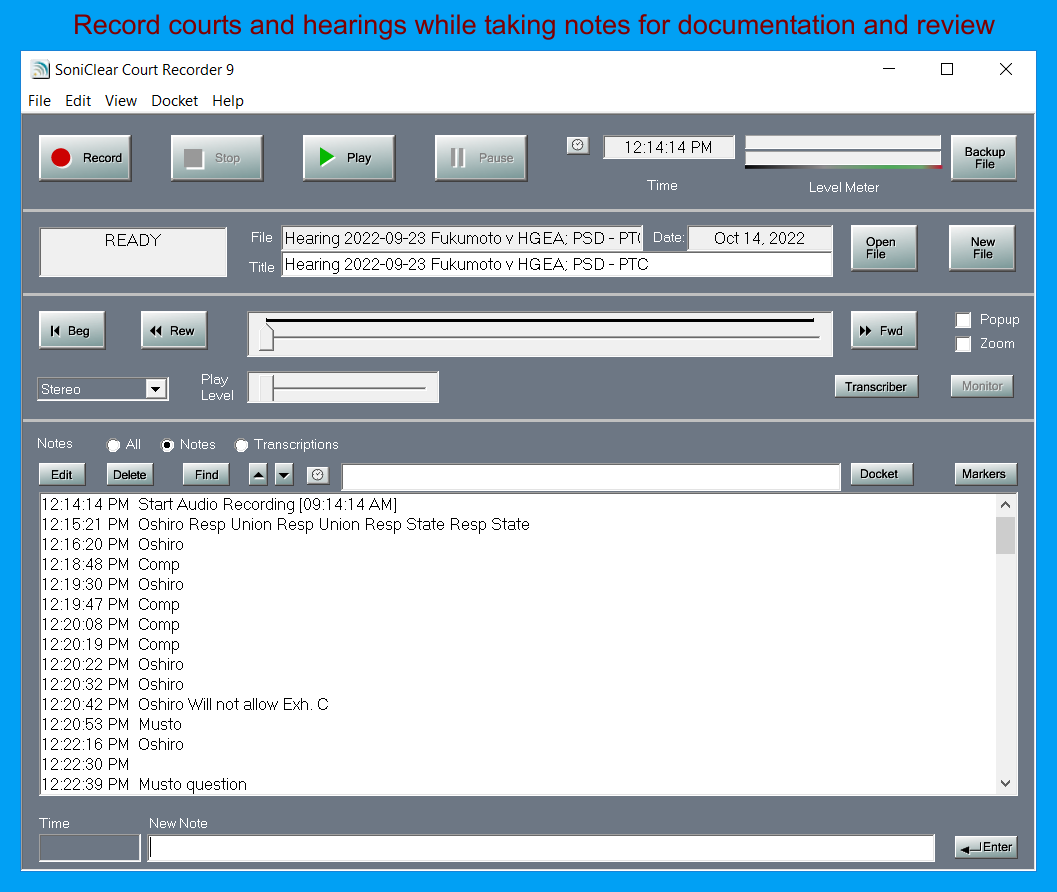Enable the Popup checkbox
The width and height of the screenshot is (1057, 892).
pos(963,320)
